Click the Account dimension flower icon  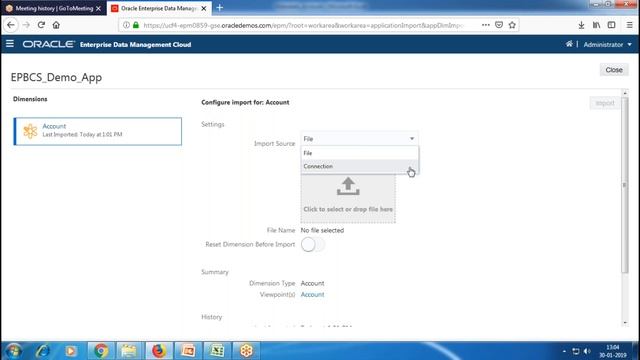click(x=30, y=131)
